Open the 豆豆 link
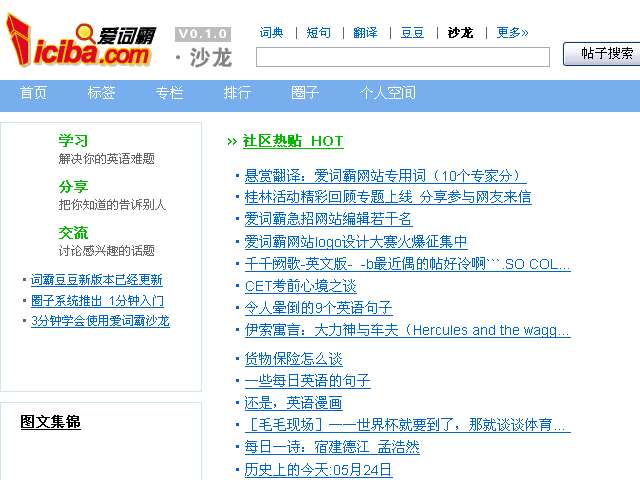The height and width of the screenshot is (480, 640). click(x=412, y=33)
